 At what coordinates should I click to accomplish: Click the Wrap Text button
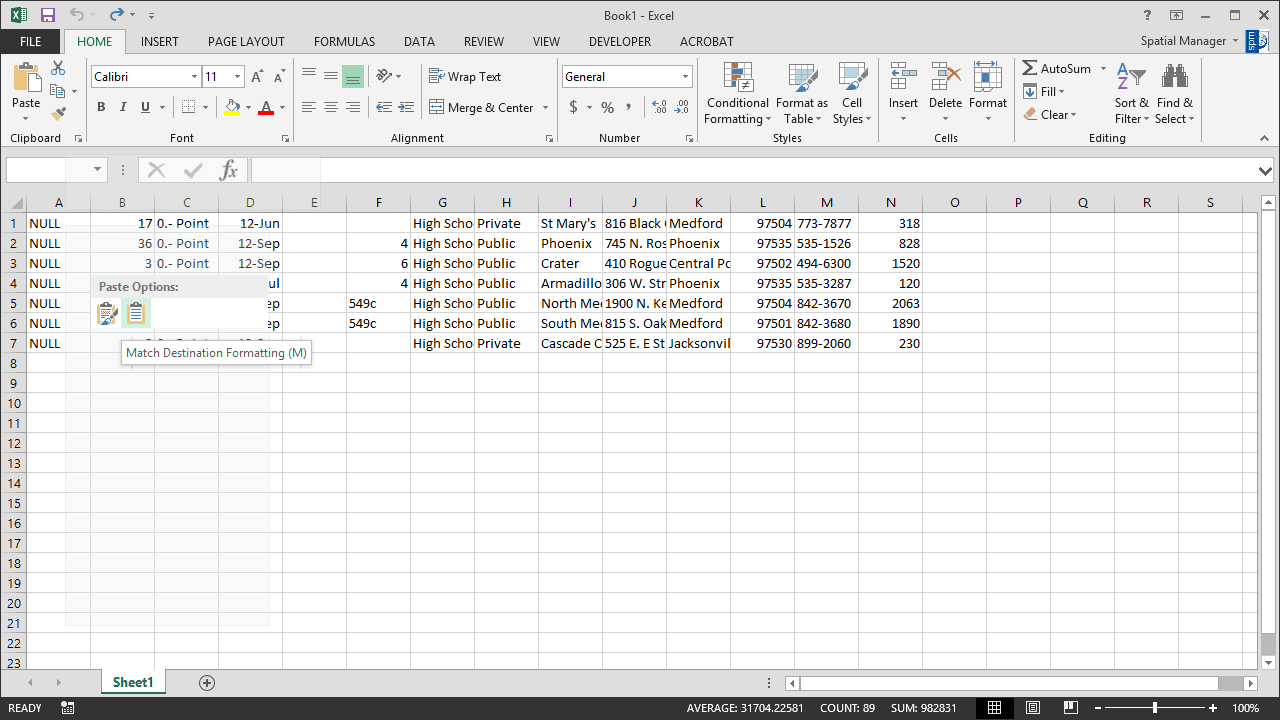click(465, 76)
